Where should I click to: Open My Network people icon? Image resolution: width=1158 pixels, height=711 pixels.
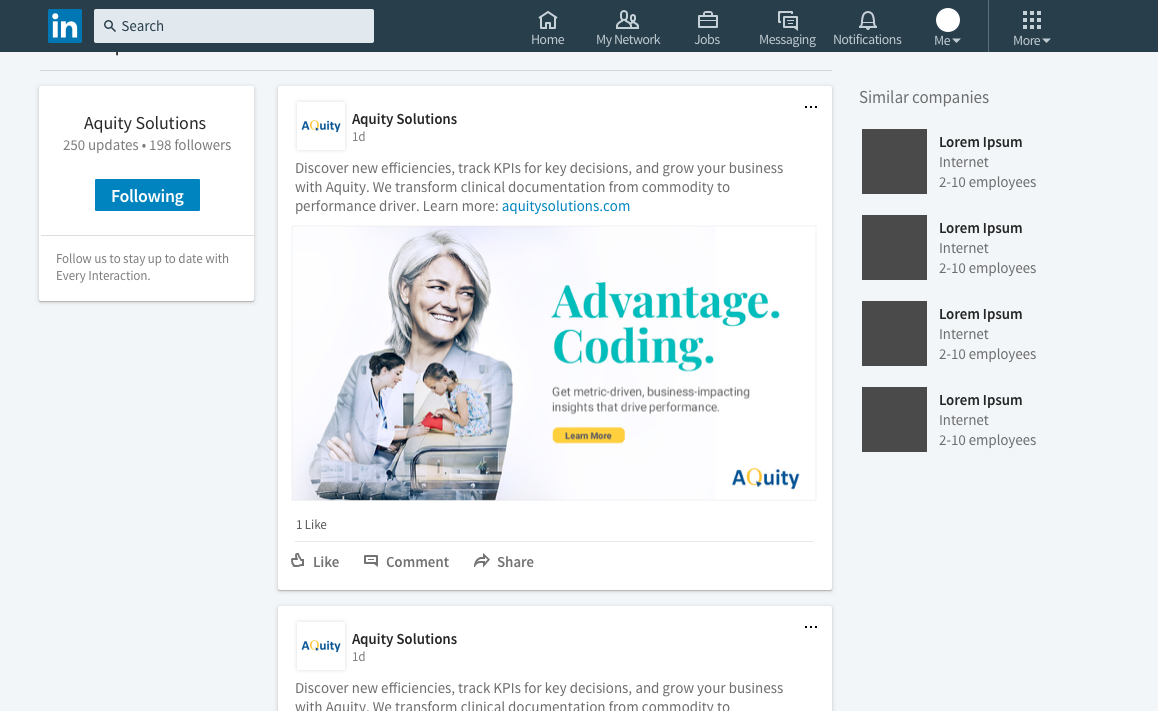pos(628,19)
